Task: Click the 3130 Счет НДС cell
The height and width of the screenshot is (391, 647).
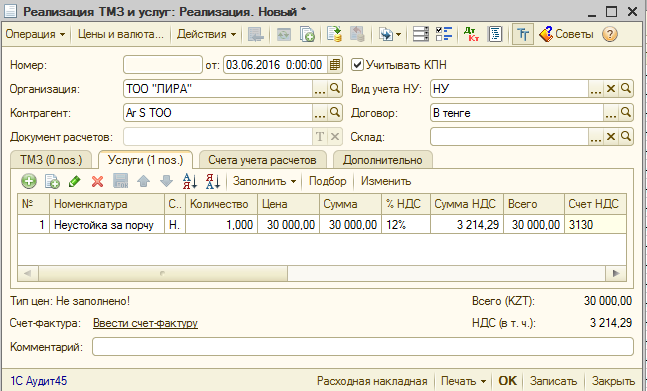Action: [595, 225]
